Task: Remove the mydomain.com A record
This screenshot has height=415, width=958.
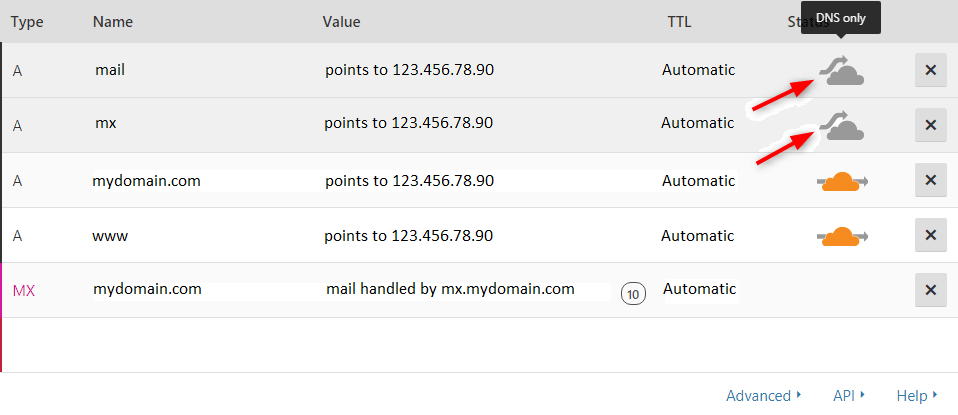Action: tap(930, 180)
